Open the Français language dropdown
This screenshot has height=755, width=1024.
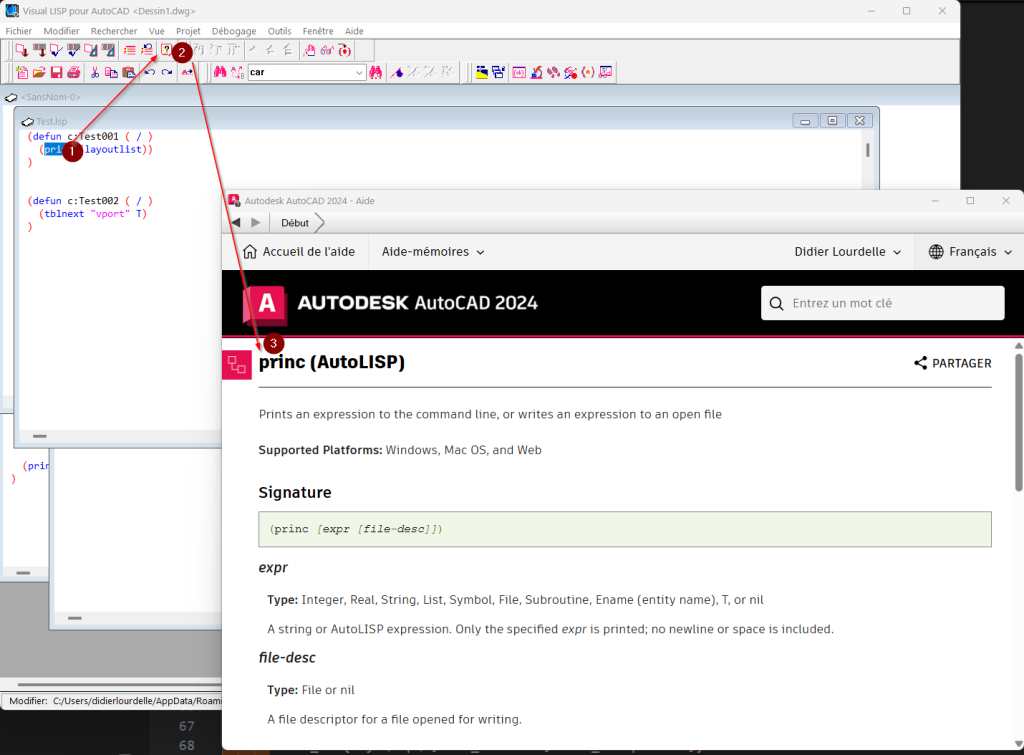[x=970, y=252]
